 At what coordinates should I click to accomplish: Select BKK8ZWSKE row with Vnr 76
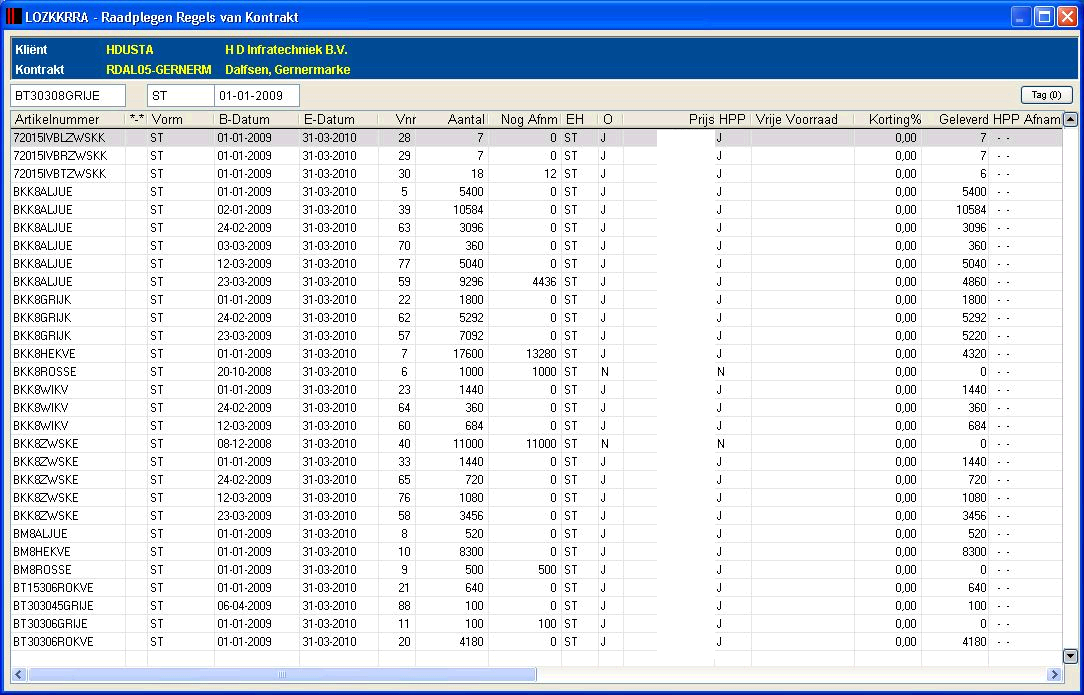[536, 497]
